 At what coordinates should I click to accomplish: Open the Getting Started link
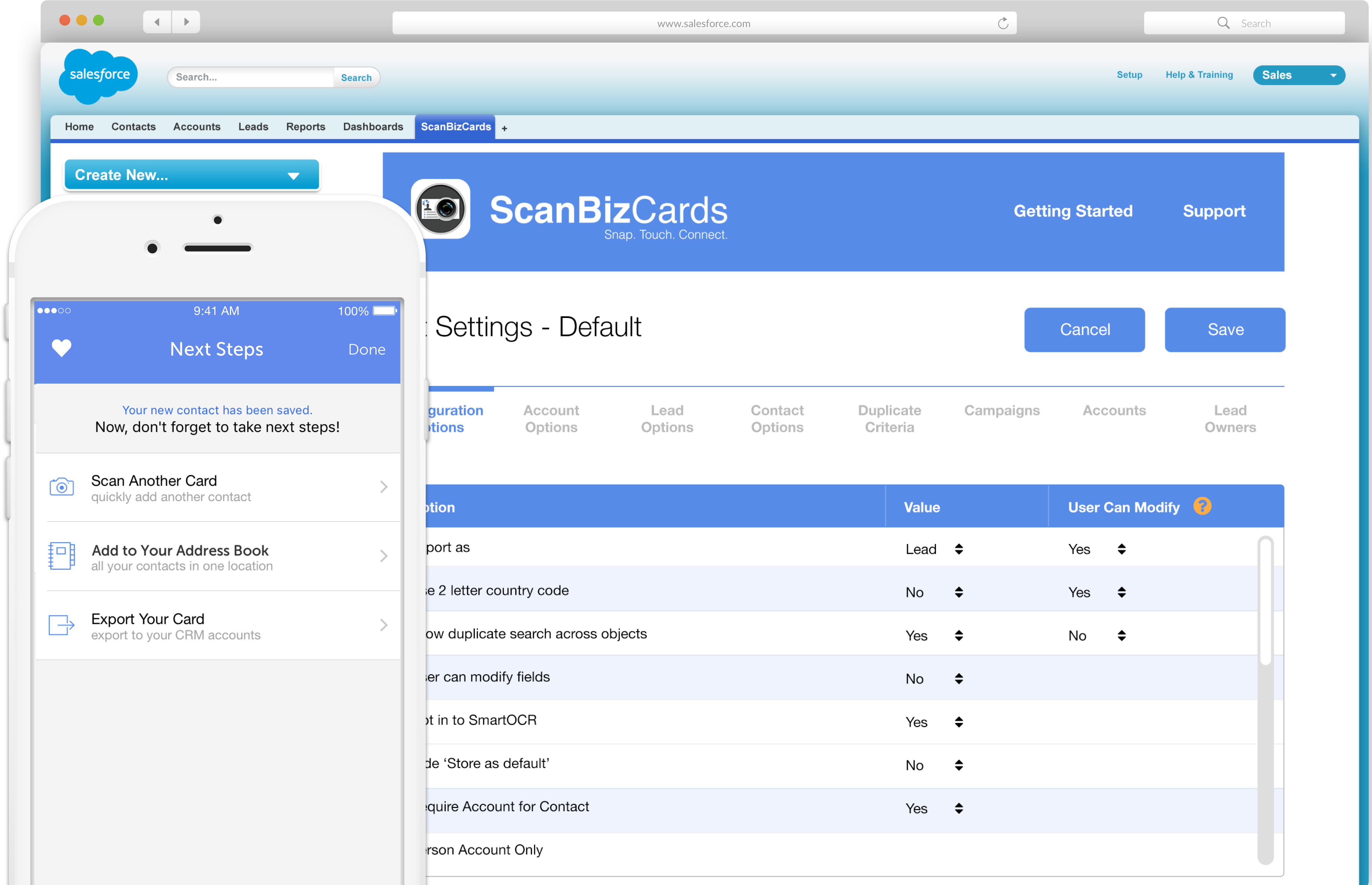click(x=1073, y=211)
